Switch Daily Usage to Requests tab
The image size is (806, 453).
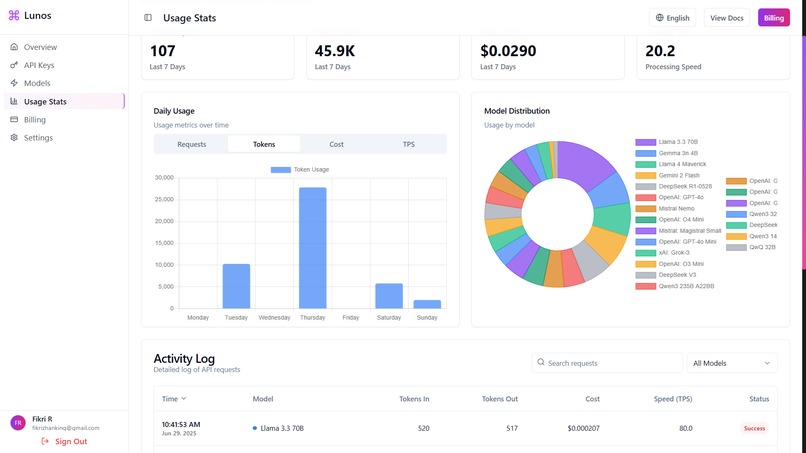192,144
